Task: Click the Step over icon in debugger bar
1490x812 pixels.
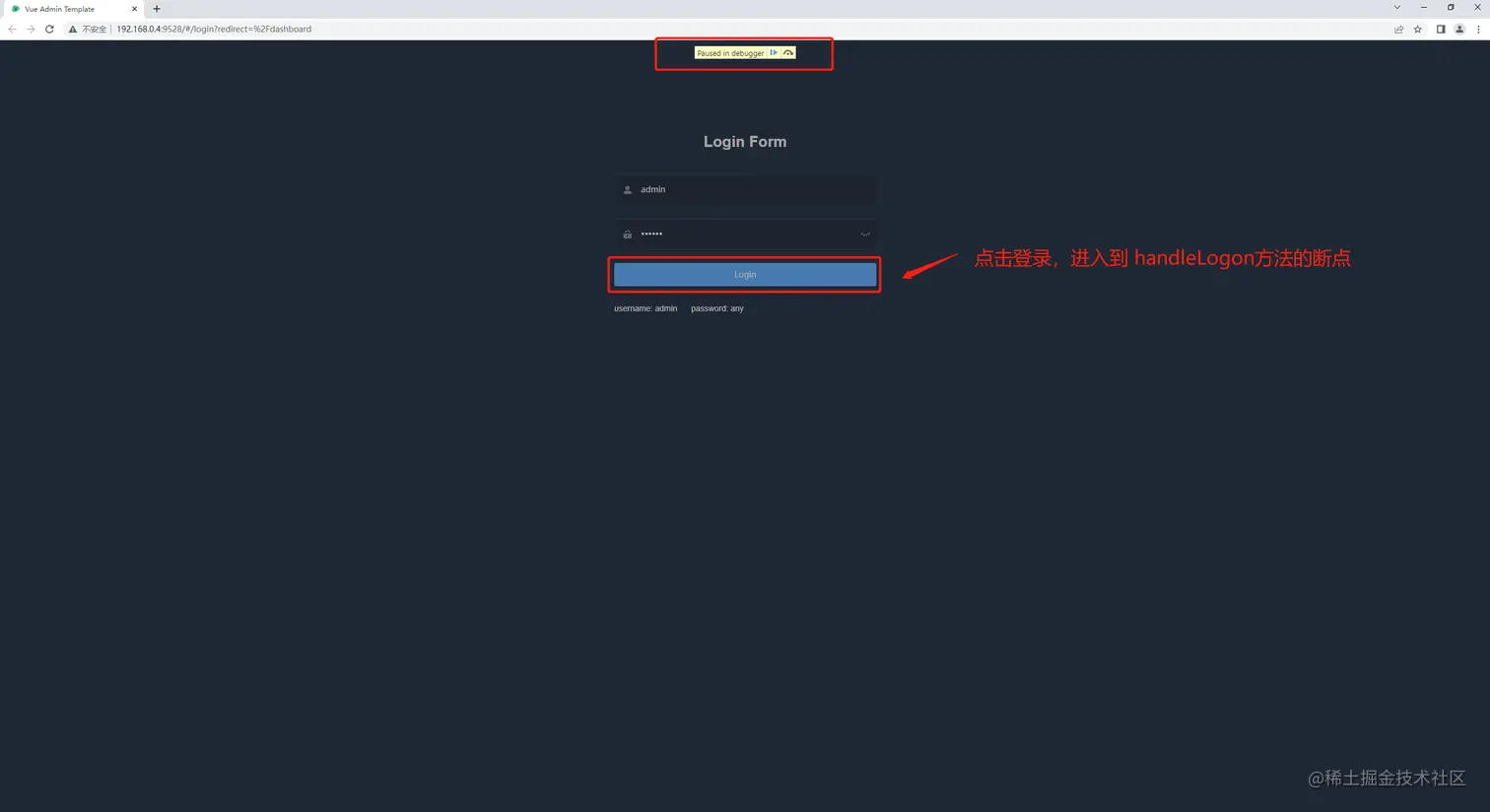Action: (788, 53)
